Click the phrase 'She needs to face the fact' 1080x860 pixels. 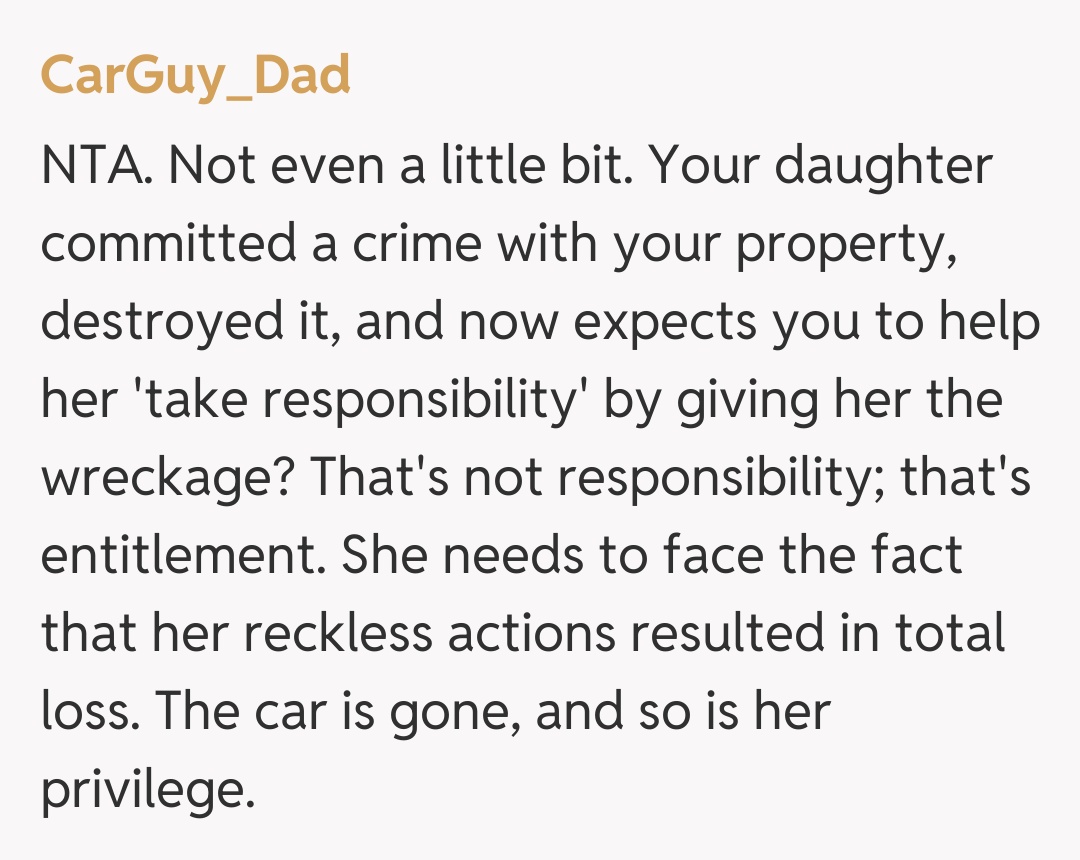(652, 557)
